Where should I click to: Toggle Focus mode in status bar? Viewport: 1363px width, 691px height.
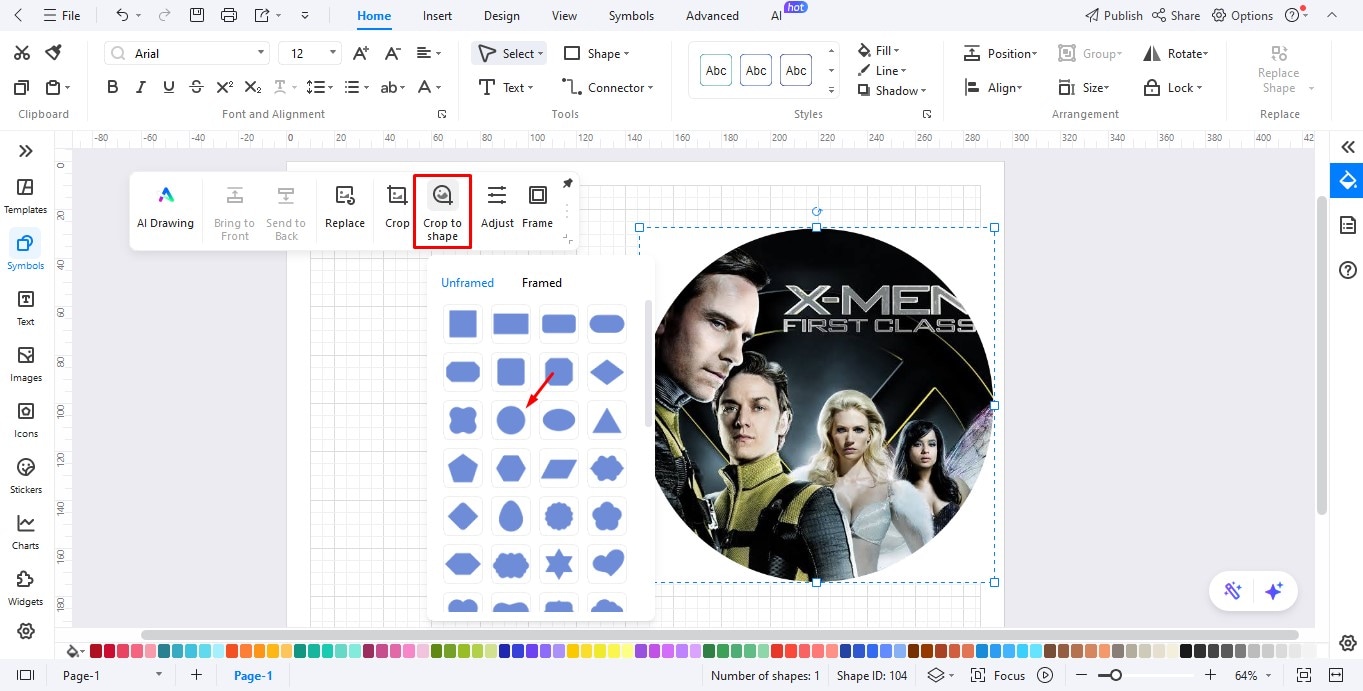(999, 675)
